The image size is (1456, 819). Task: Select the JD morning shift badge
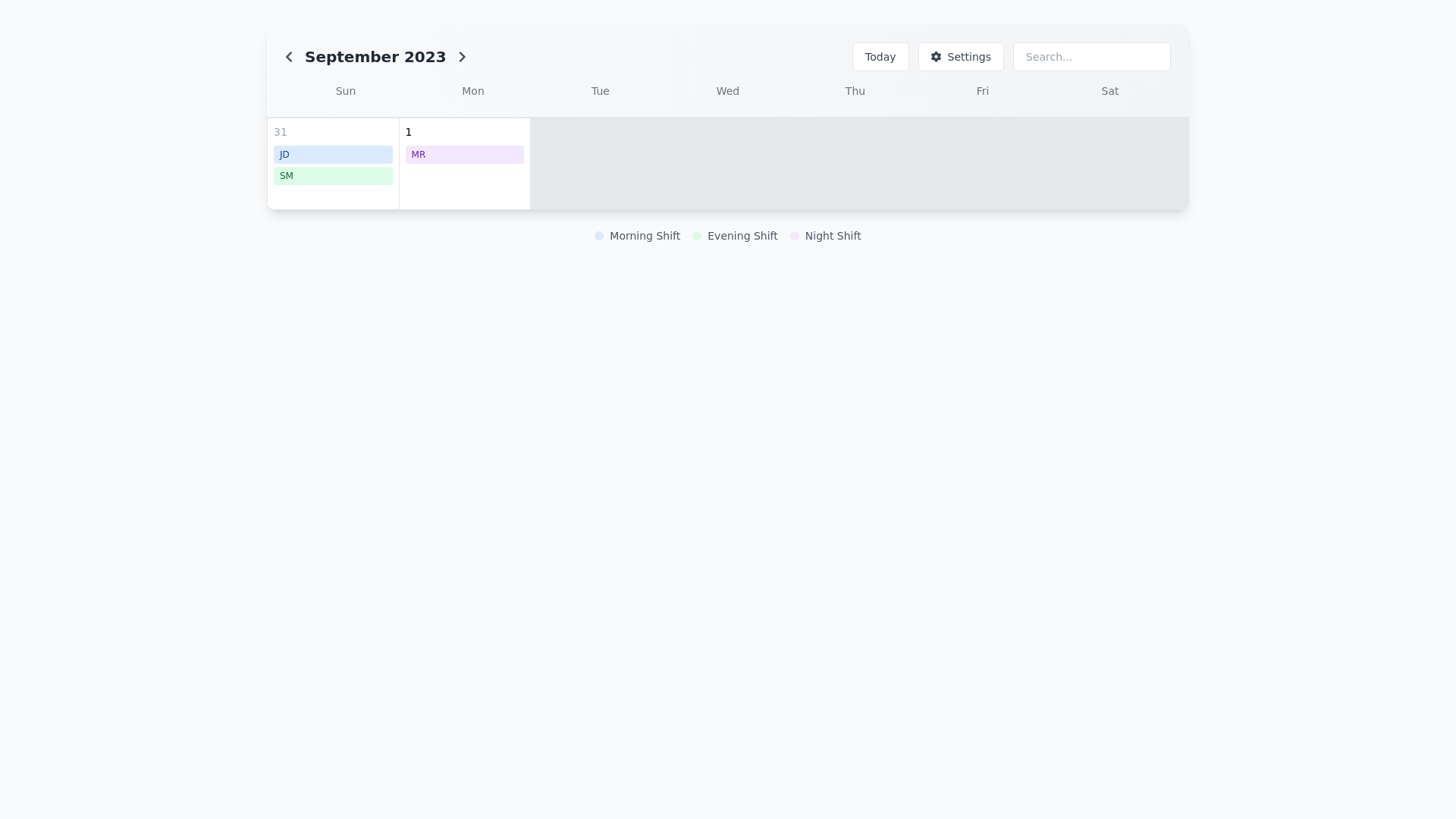[333, 155]
